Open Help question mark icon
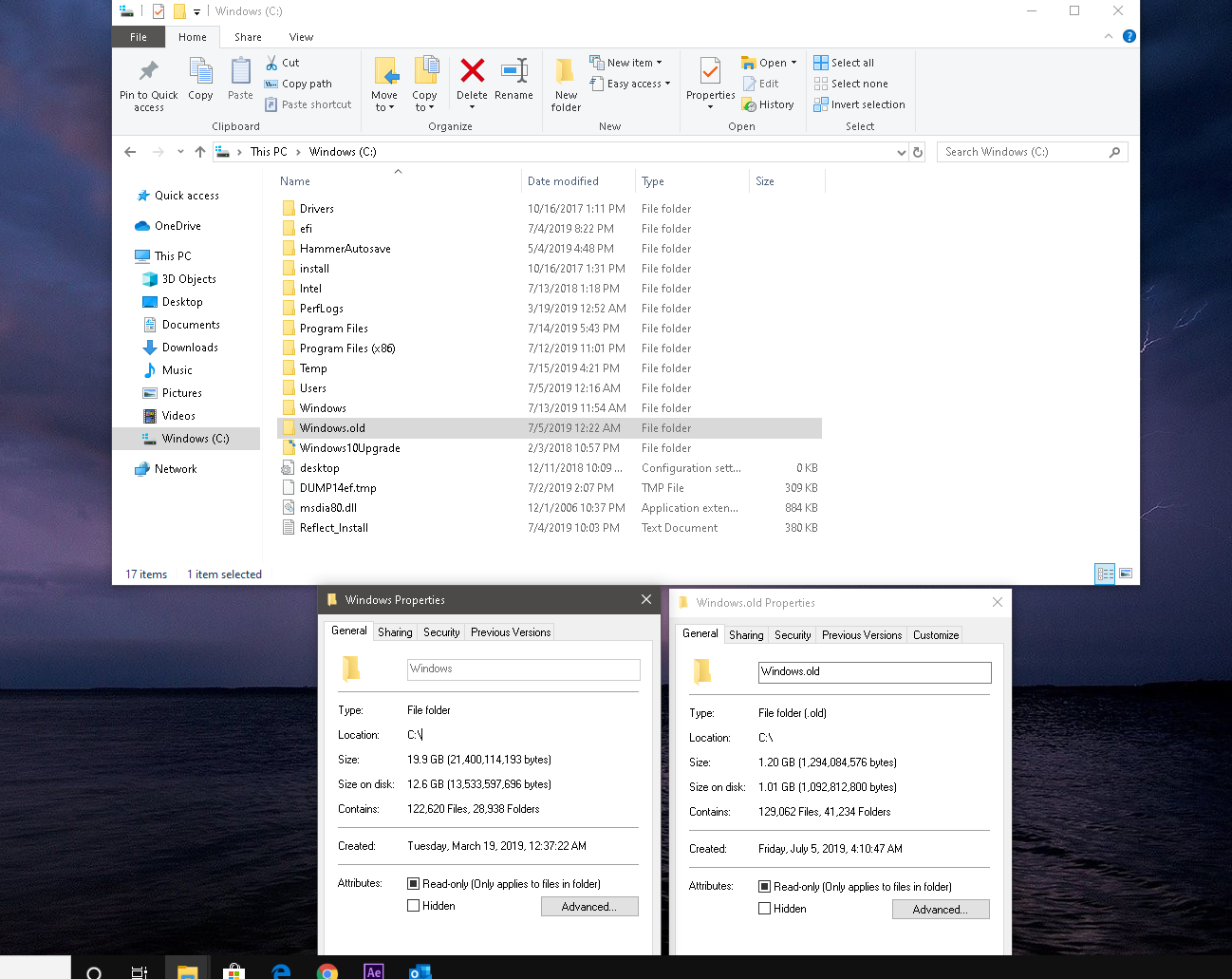1232x979 pixels. coord(1129,36)
